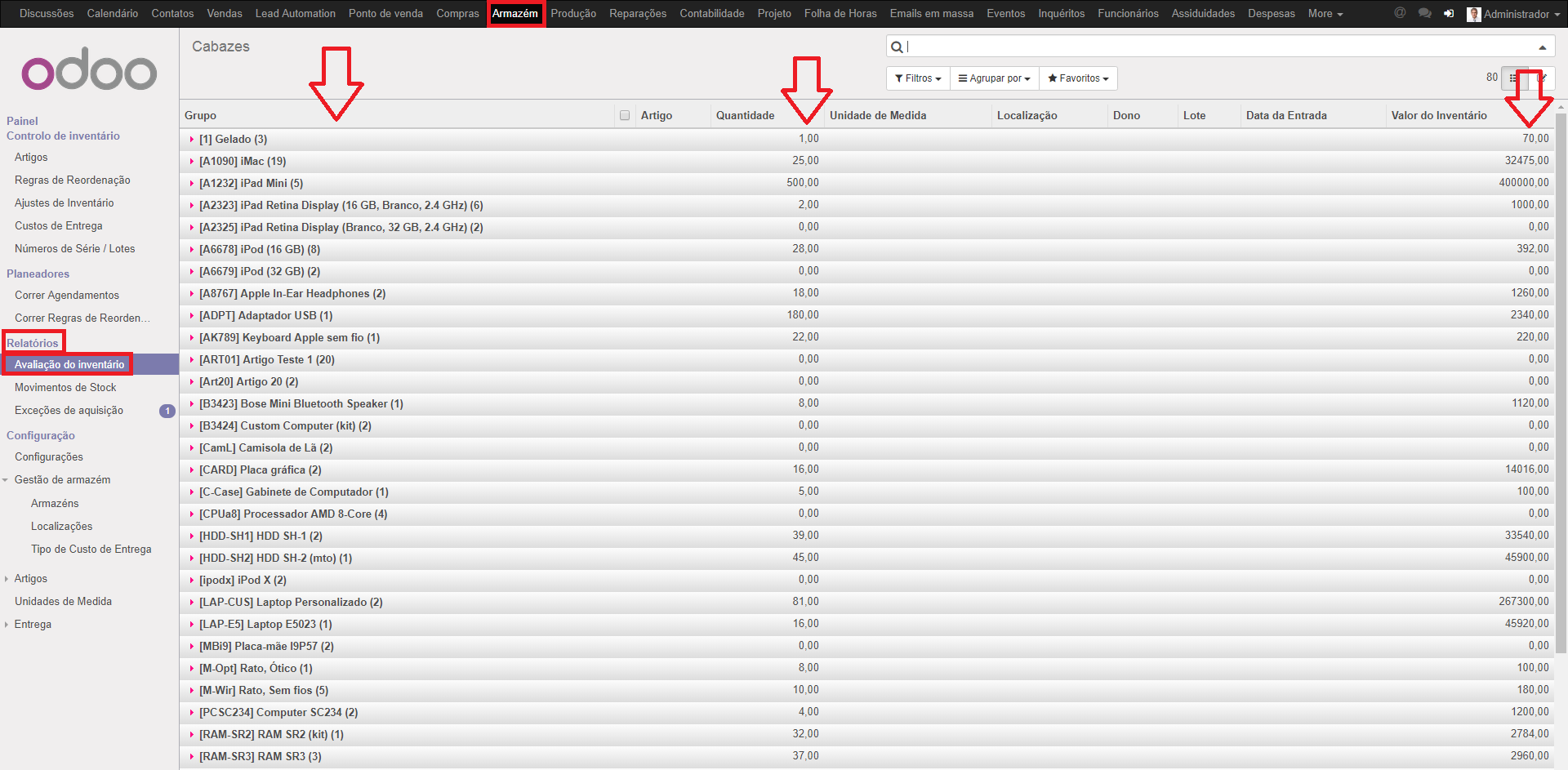Expand the [A1232] iPad Mini (5) group
Image resolution: width=1568 pixels, height=770 pixels.
pos(192,184)
